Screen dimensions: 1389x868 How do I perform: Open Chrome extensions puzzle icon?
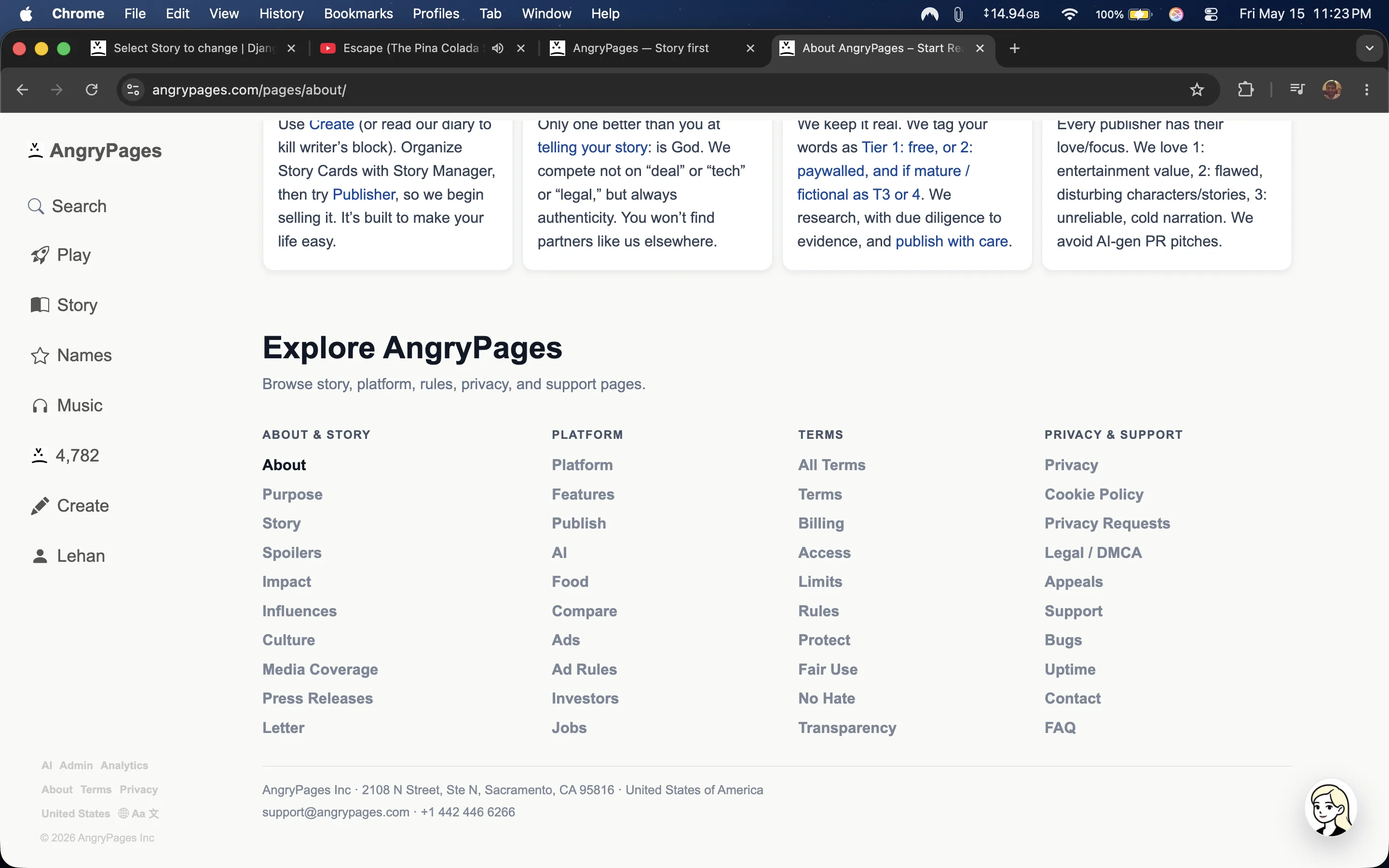click(1245, 90)
